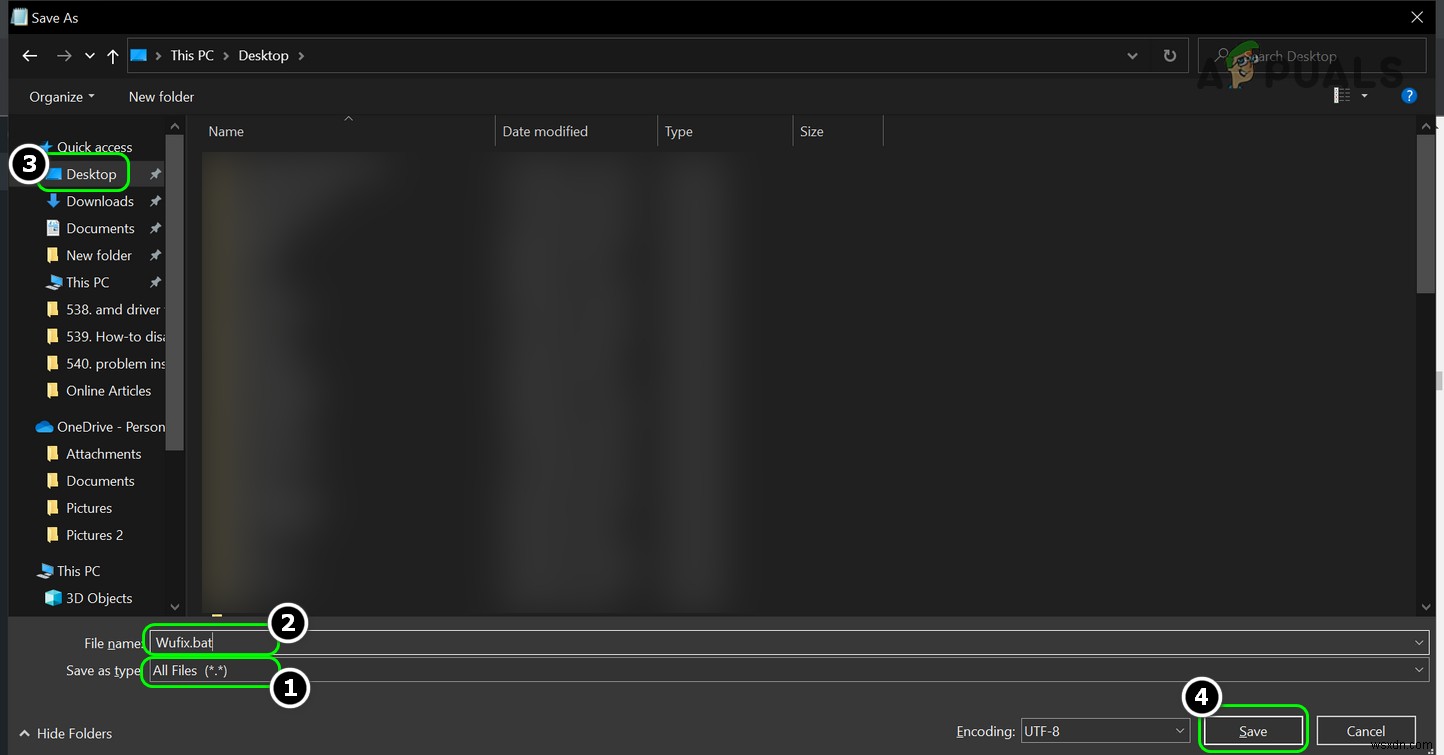This screenshot has width=1444, height=755.
Task: Click the Downloads arrow icon in Quick access
Action: tap(54, 201)
